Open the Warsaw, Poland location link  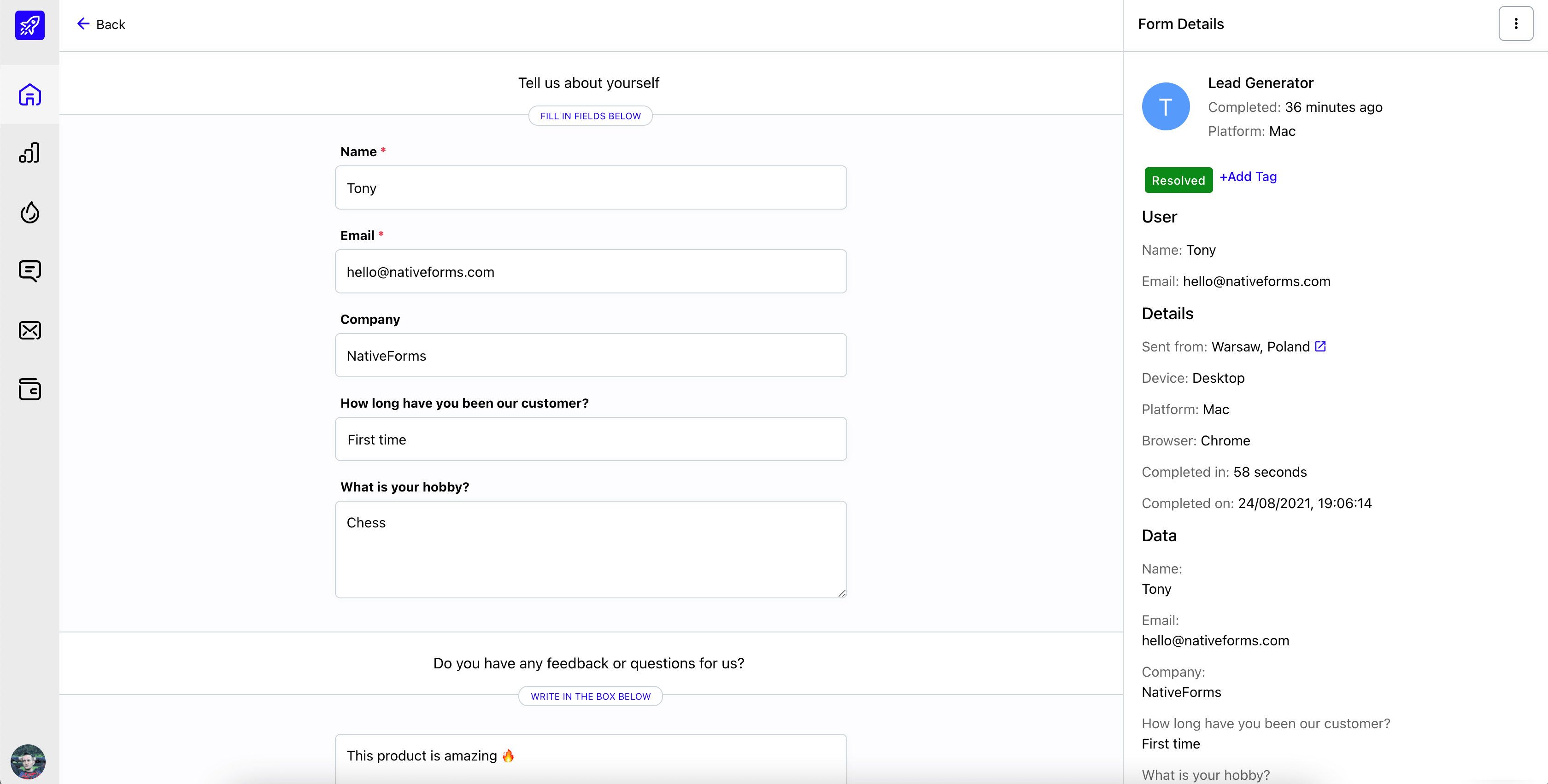tap(1260, 346)
